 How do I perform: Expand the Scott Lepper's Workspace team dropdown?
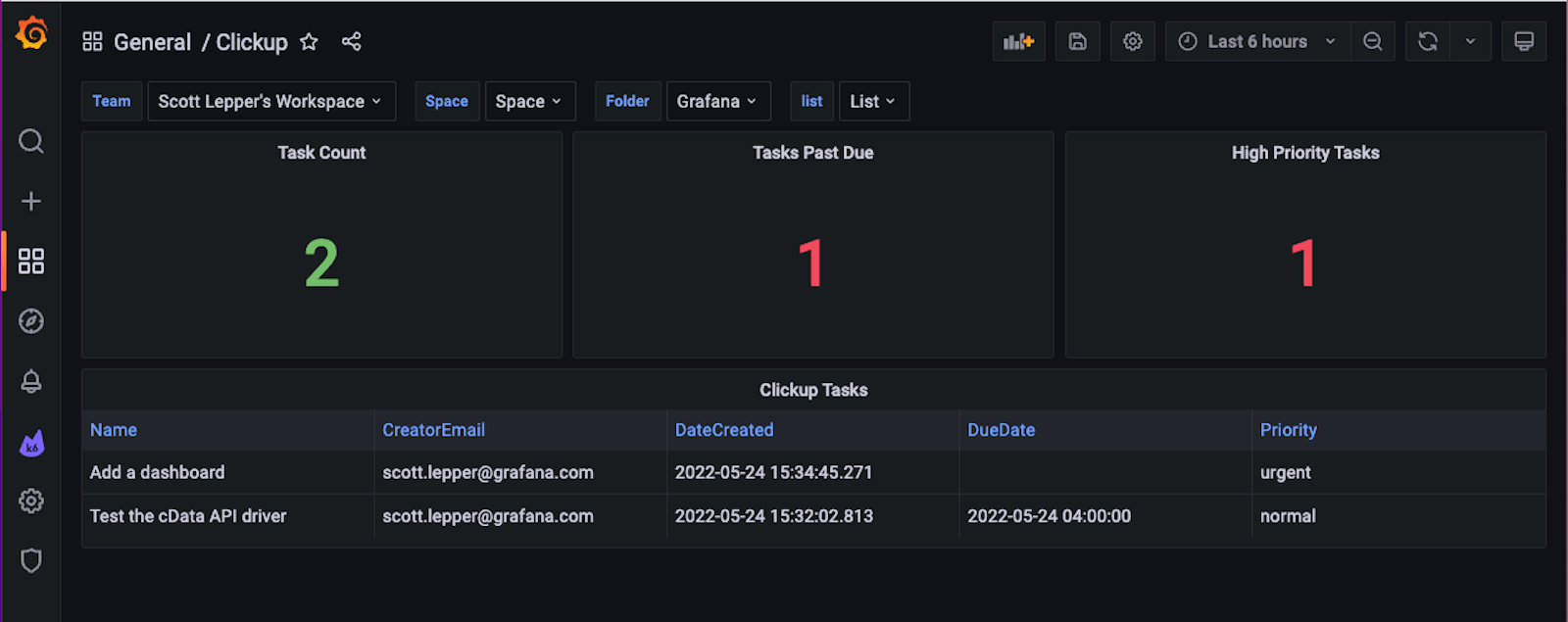pyautogui.click(x=270, y=101)
